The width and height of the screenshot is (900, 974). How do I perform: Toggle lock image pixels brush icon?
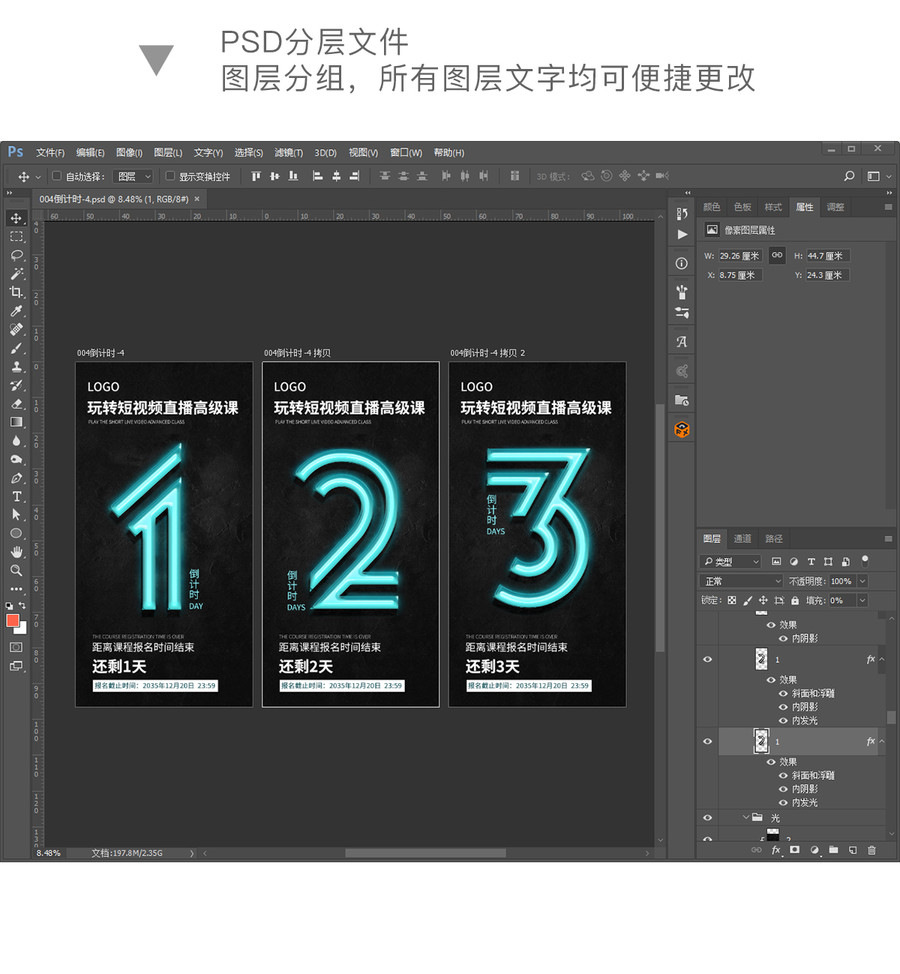[x=747, y=600]
